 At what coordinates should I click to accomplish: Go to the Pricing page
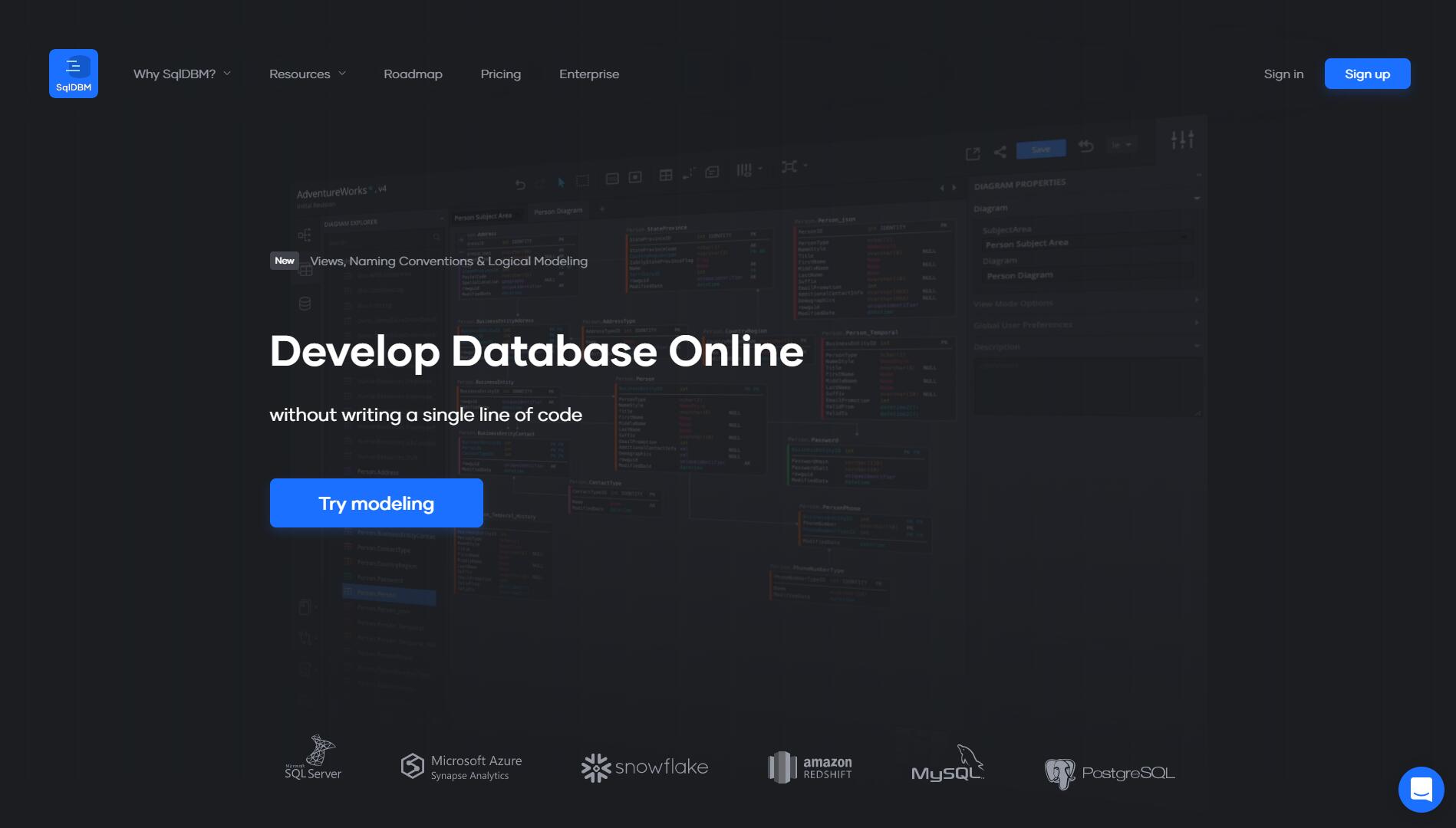[x=500, y=74]
